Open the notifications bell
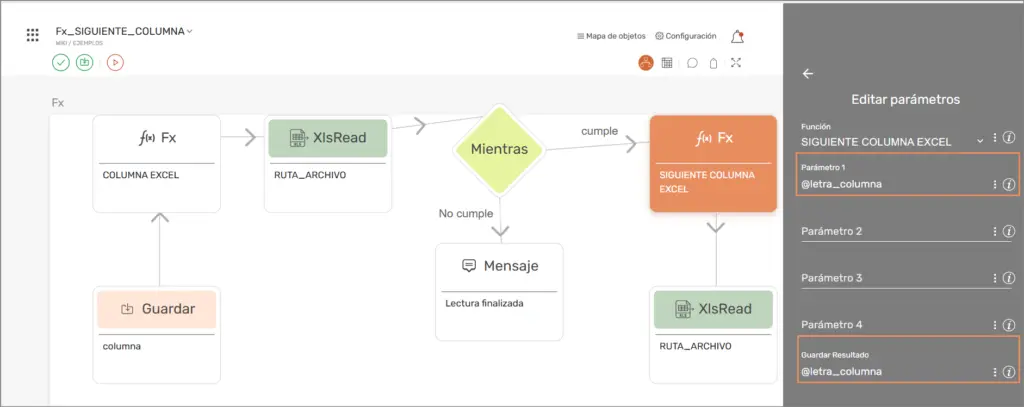Viewport: 1024px width, 407px height. coord(737,36)
